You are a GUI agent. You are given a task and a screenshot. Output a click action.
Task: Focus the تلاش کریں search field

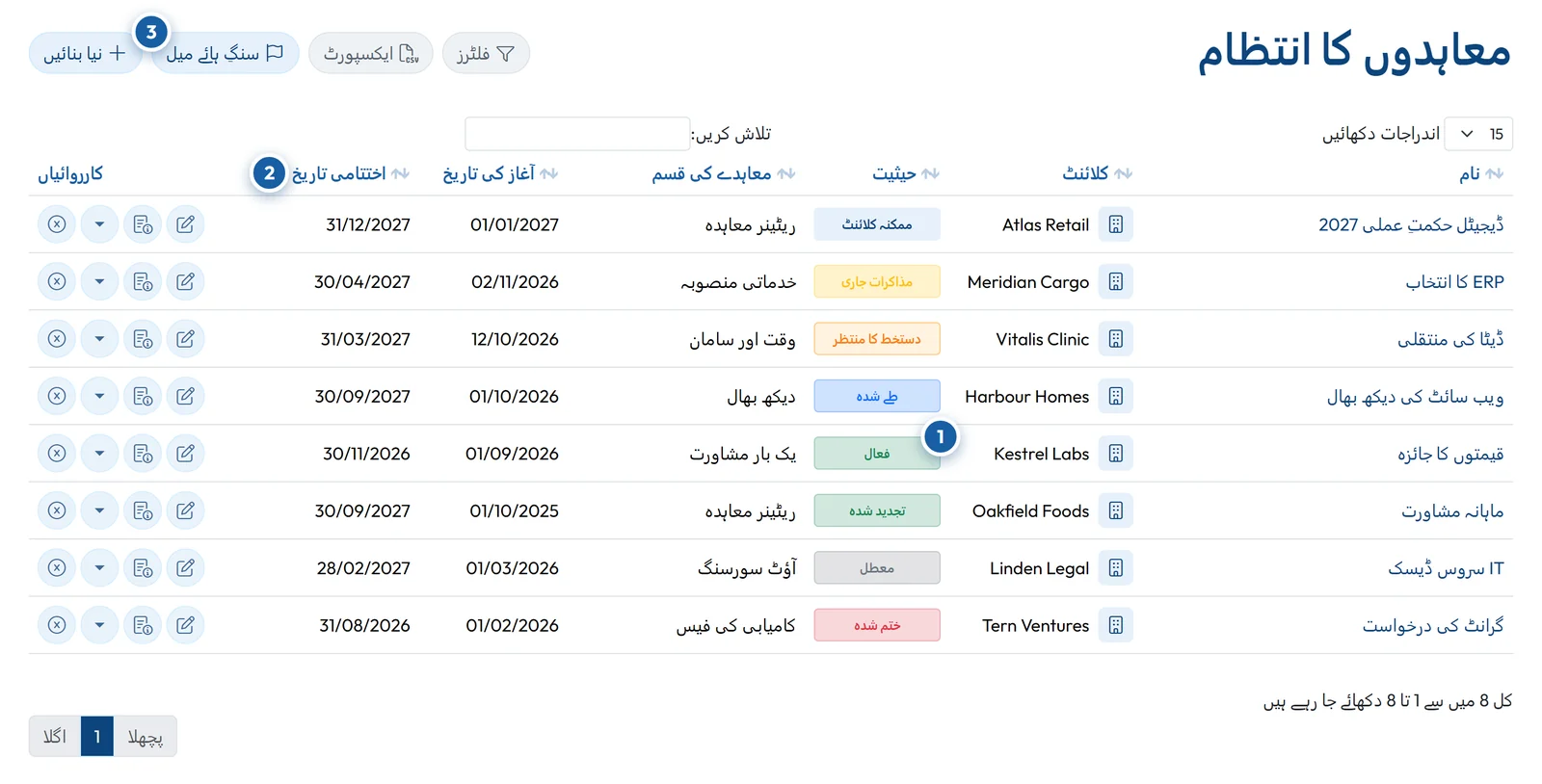coord(577,134)
